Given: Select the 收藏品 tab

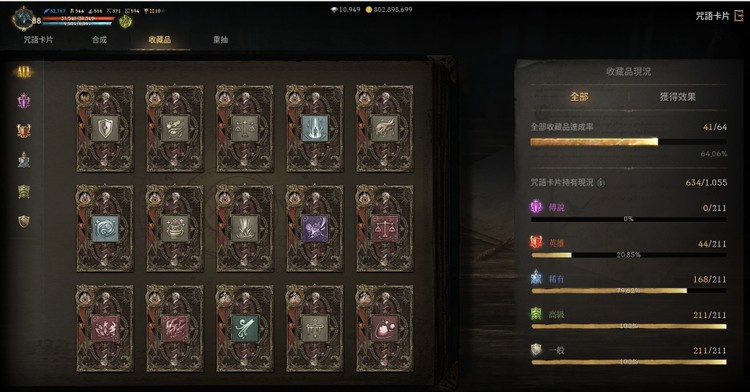Looking at the screenshot, I should (x=160, y=40).
